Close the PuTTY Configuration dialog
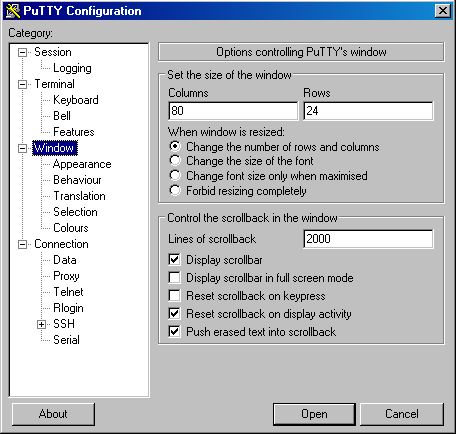This screenshot has height=434, width=456. coord(443,11)
